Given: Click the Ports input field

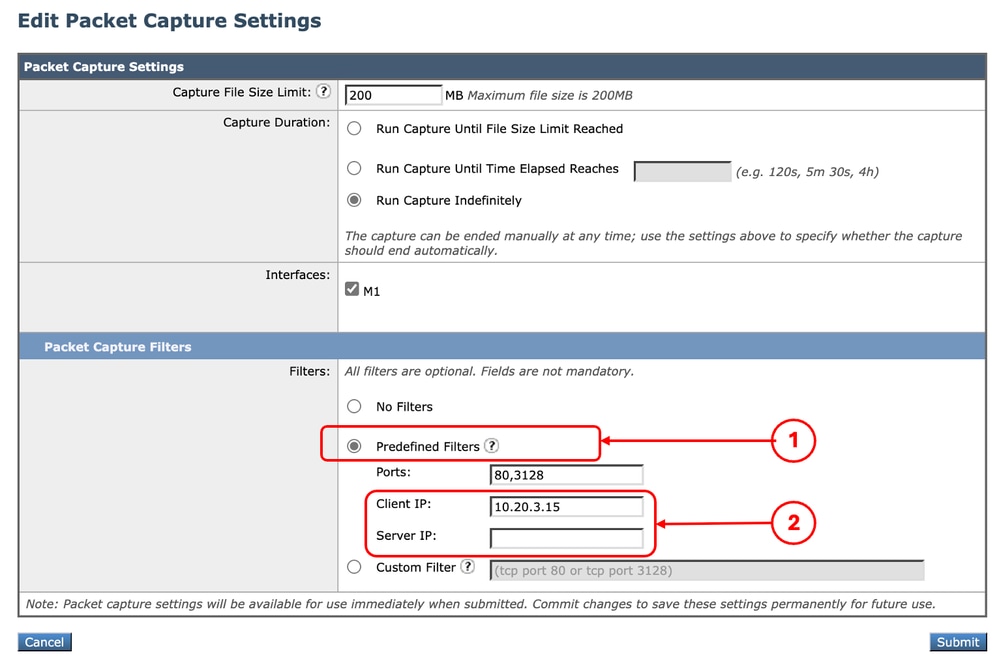Looking at the screenshot, I should coord(566,475).
